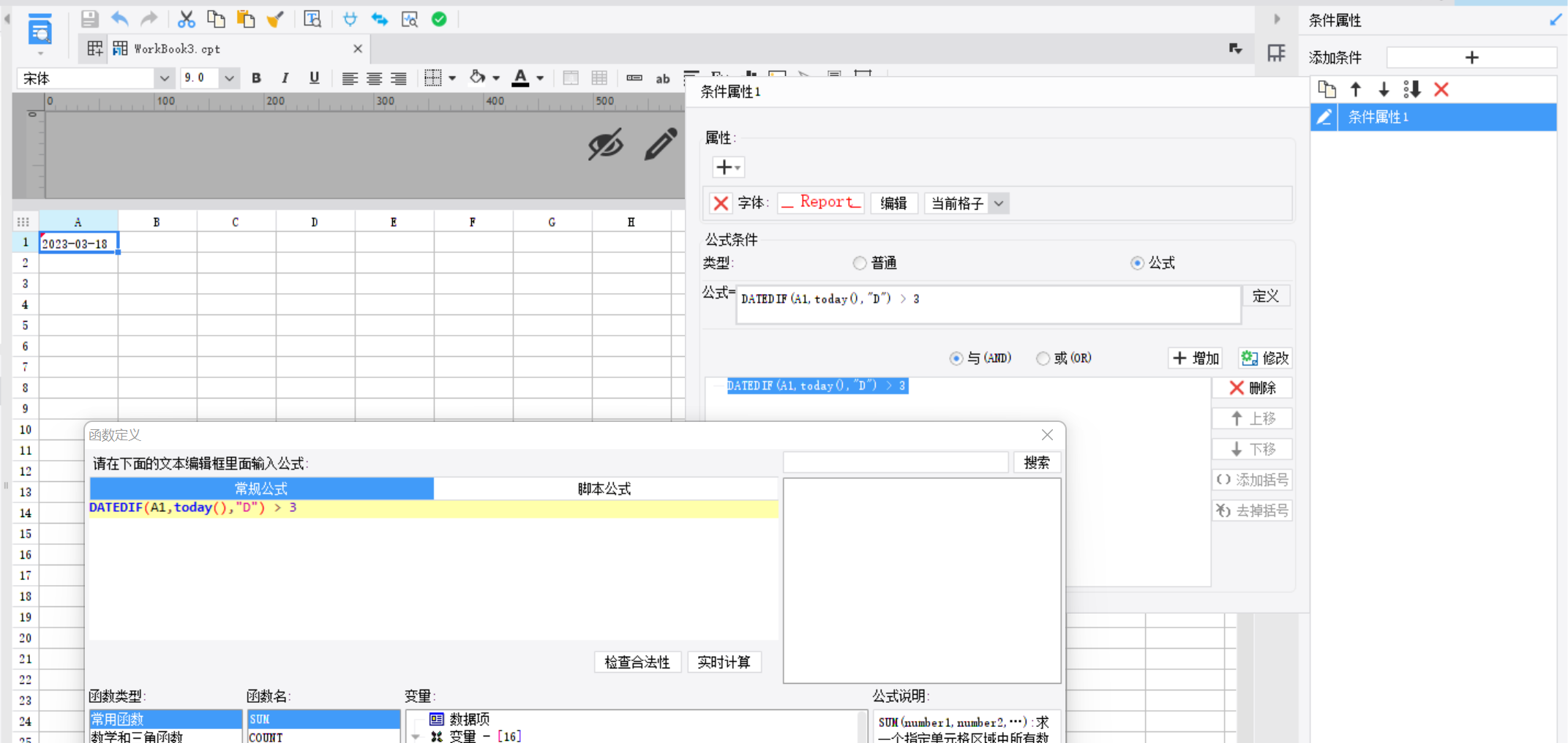Choose the 或(OR) radio option
The height and width of the screenshot is (743, 1568).
tap(1043, 358)
